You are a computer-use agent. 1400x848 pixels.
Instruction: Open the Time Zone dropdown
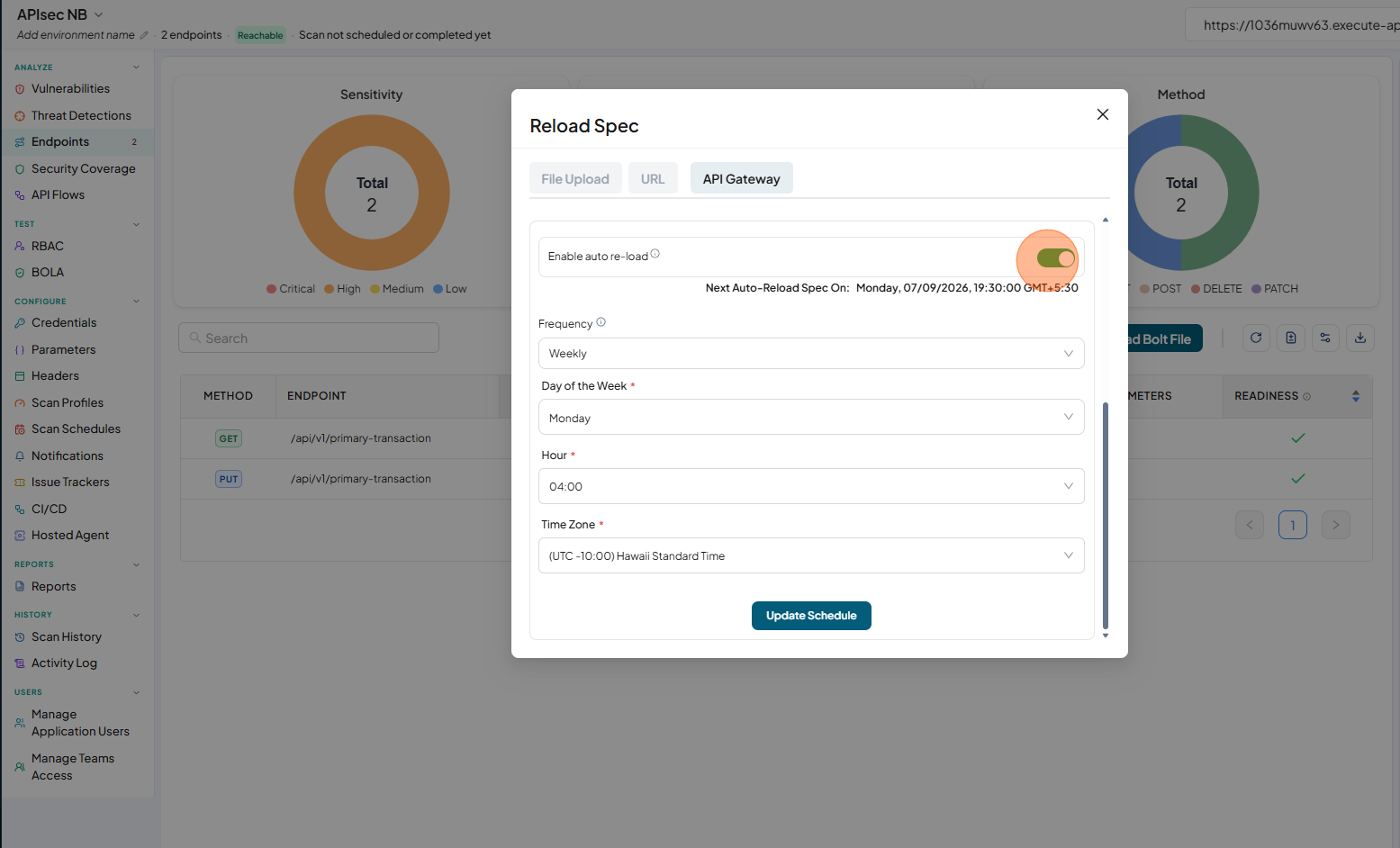coord(811,555)
